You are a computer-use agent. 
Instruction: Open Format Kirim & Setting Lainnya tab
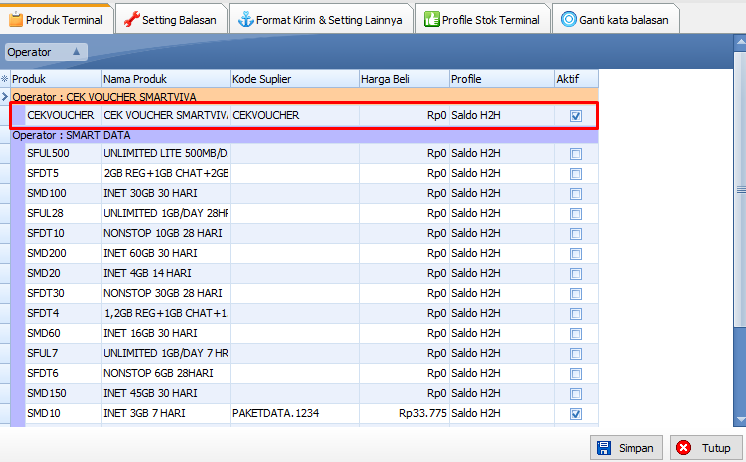pos(321,20)
